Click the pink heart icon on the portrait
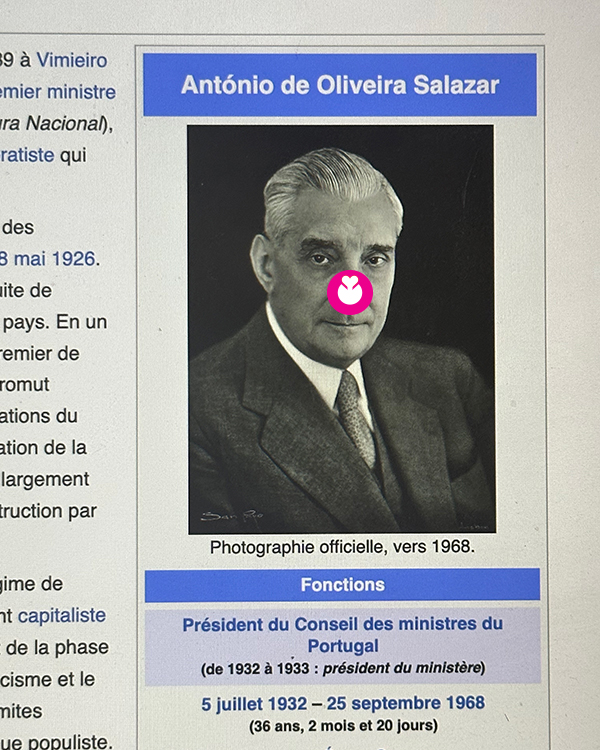Screen dimensions: 600x750 click(x=350, y=292)
